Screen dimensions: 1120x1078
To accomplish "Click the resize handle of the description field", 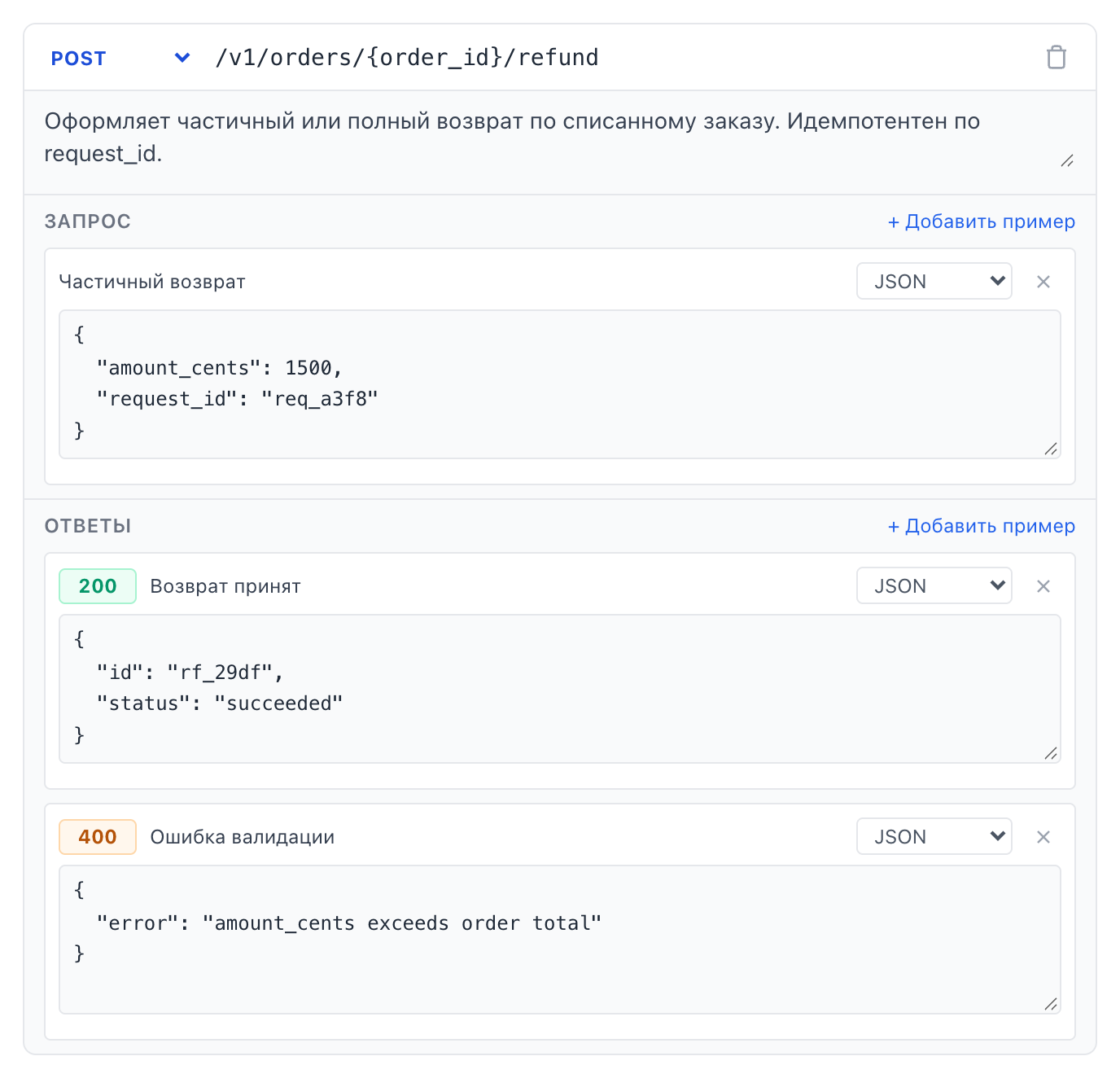I will point(1067,161).
